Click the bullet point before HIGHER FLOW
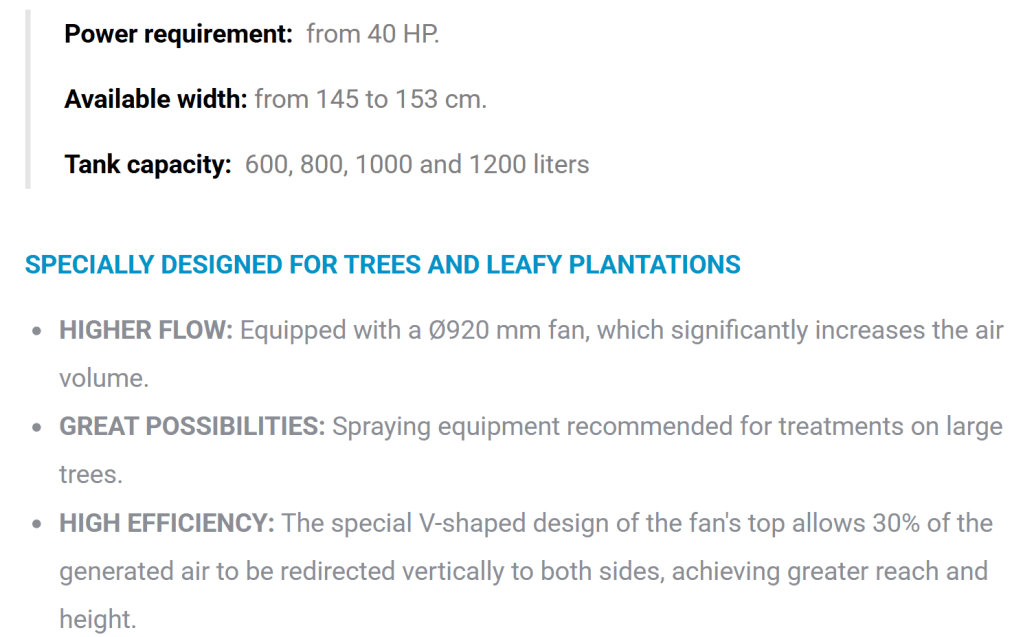 37,331
